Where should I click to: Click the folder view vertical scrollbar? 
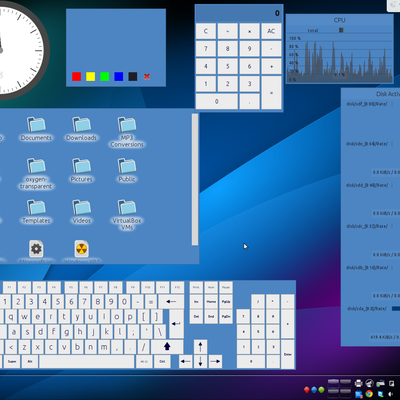click(x=195, y=179)
